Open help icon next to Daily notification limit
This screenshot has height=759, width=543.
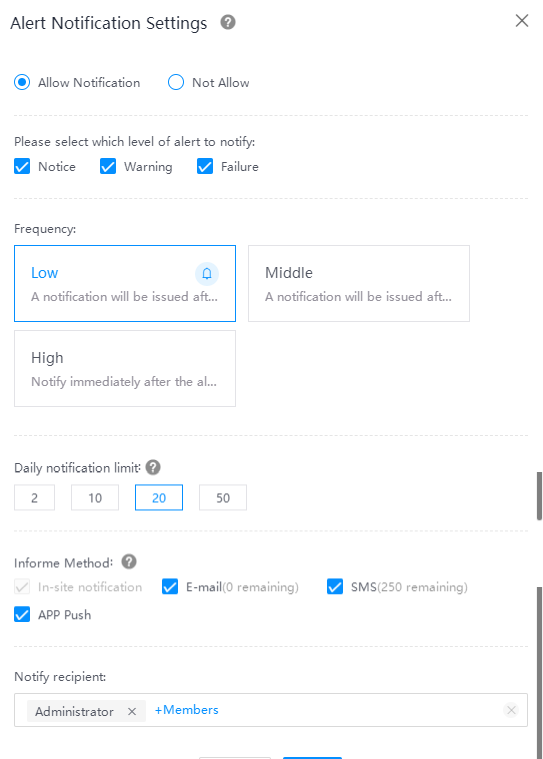(x=153, y=468)
